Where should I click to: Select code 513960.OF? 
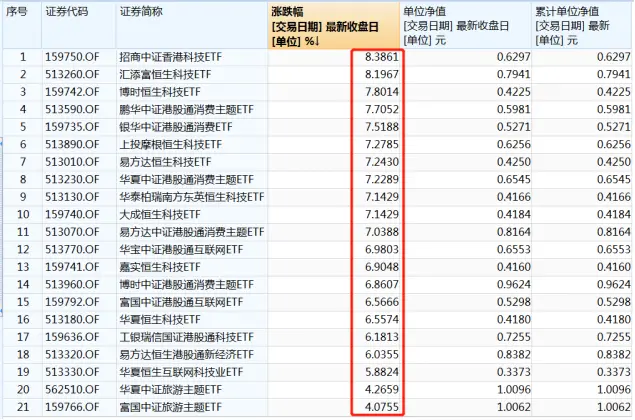(72, 285)
